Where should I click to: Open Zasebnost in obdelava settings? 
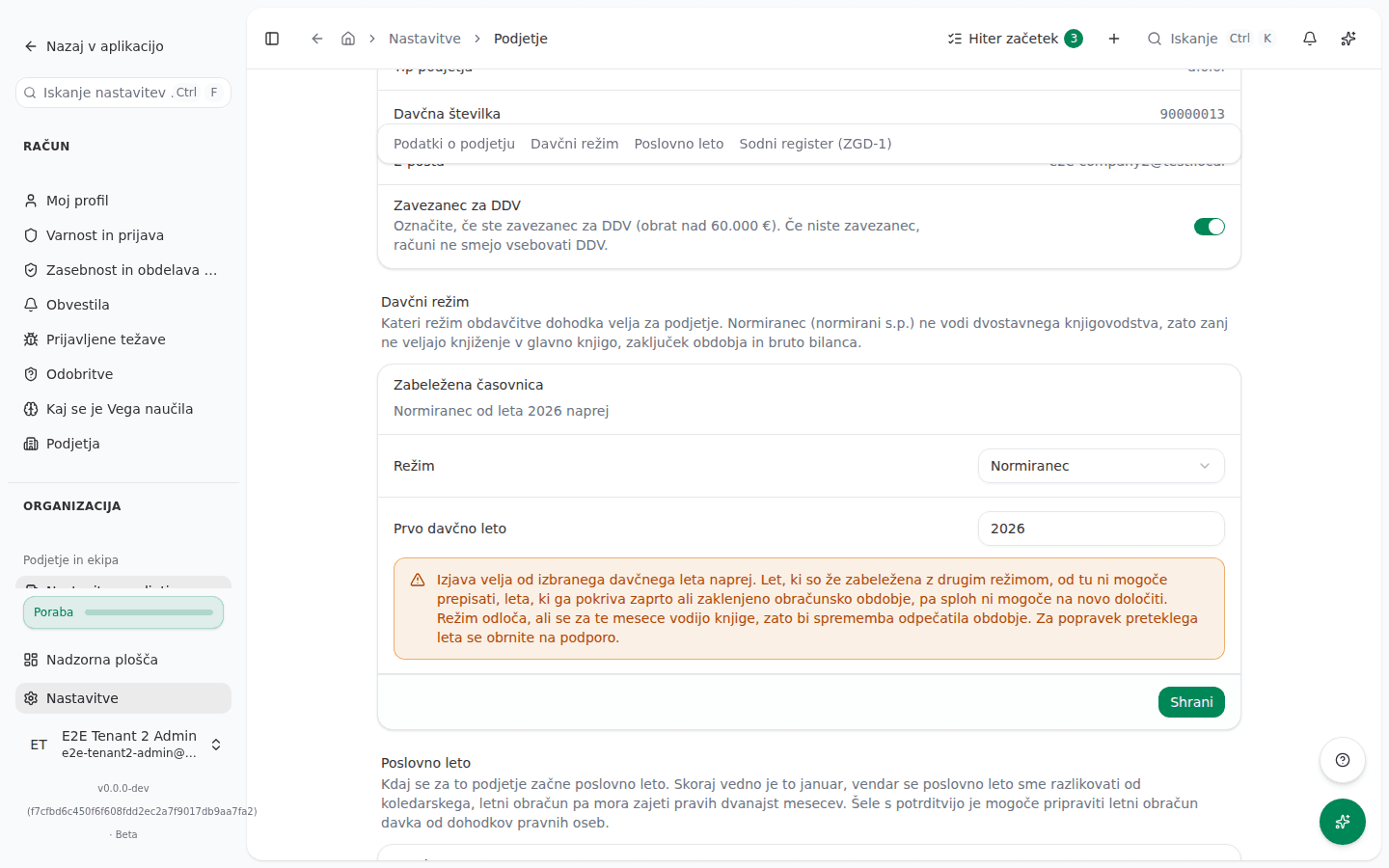[x=123, y=270]
